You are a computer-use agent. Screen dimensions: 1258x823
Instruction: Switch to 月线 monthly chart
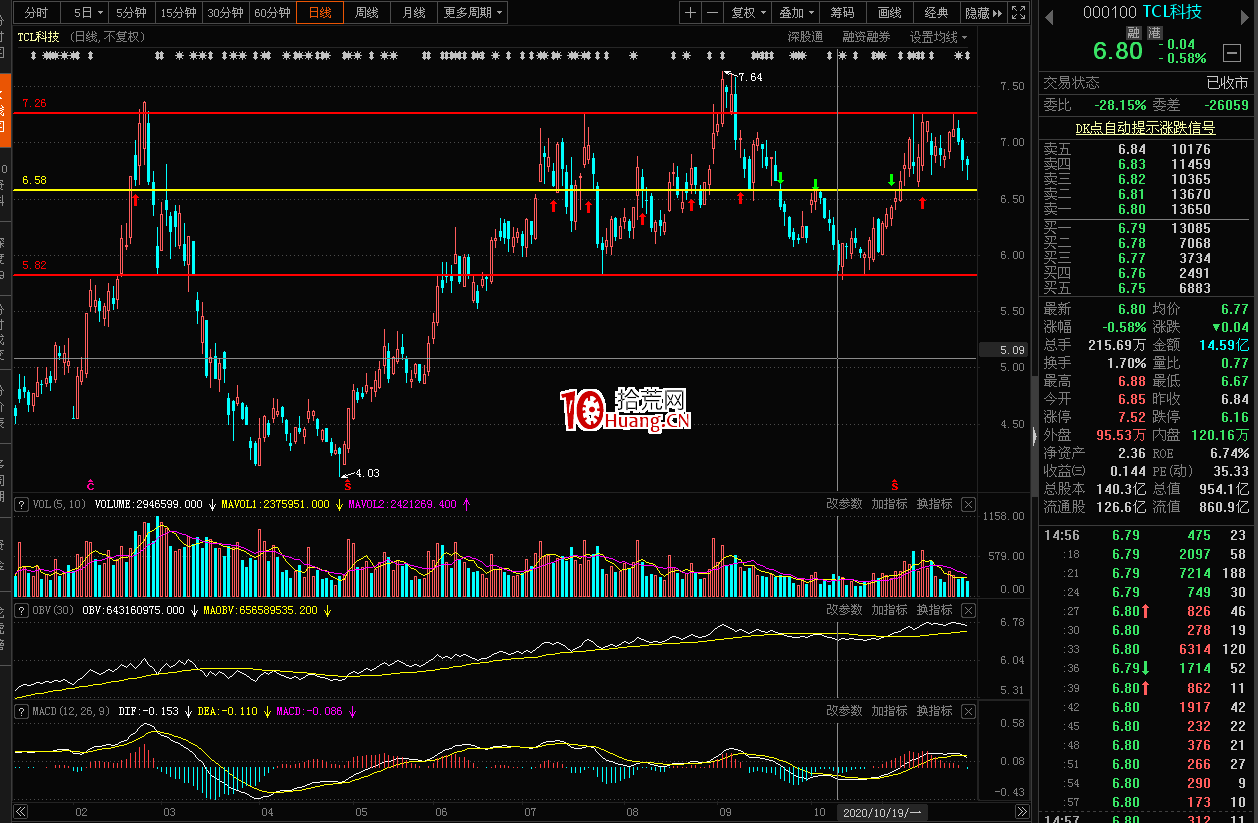(413, 13)
